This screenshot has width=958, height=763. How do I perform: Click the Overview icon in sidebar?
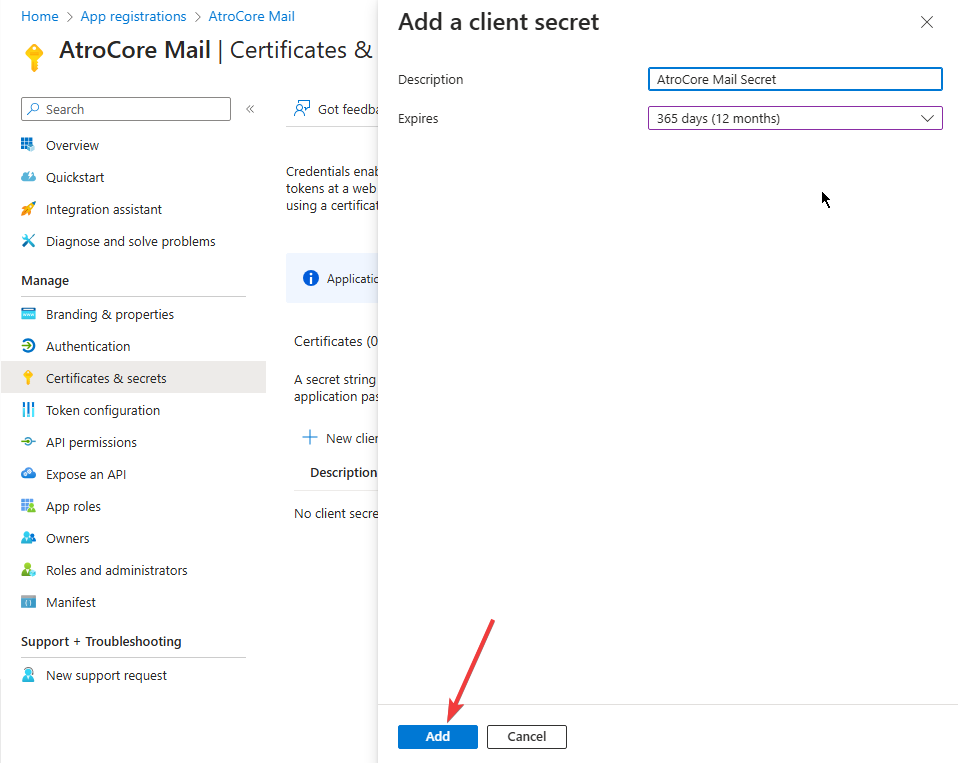(x=28, y=145)
